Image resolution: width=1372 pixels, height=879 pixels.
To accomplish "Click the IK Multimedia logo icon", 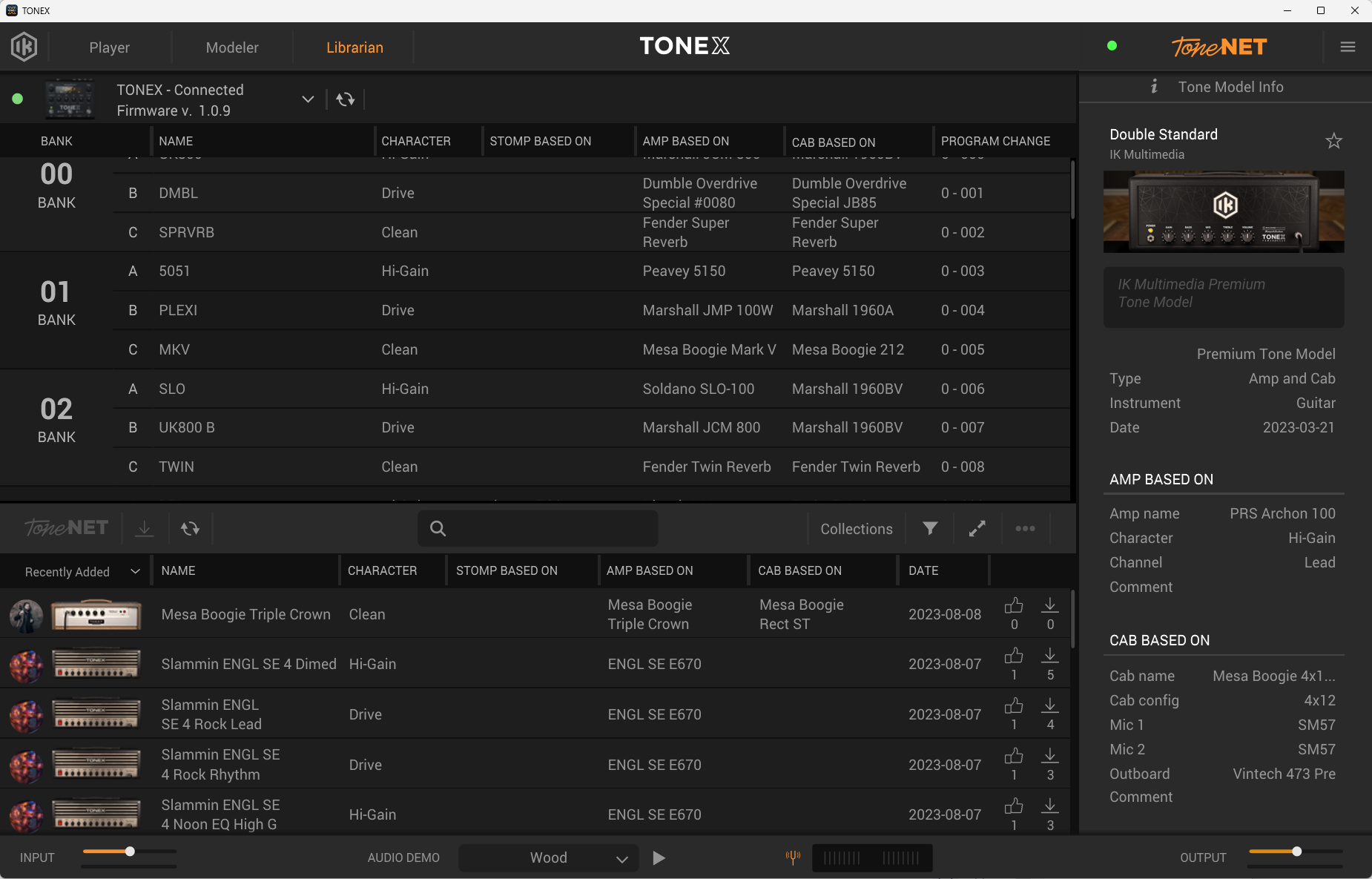I will coord(24,47).
